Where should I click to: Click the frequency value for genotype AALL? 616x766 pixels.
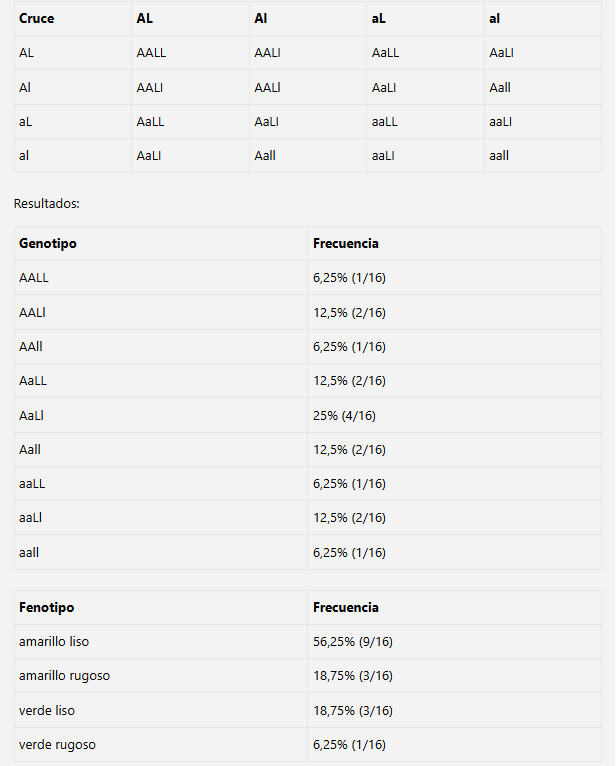click(349, 278)
